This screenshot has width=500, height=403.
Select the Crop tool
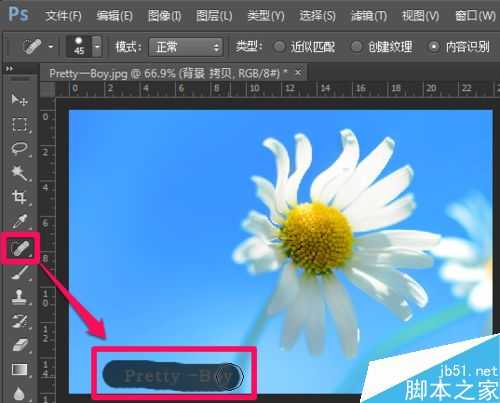coord(19,197)
